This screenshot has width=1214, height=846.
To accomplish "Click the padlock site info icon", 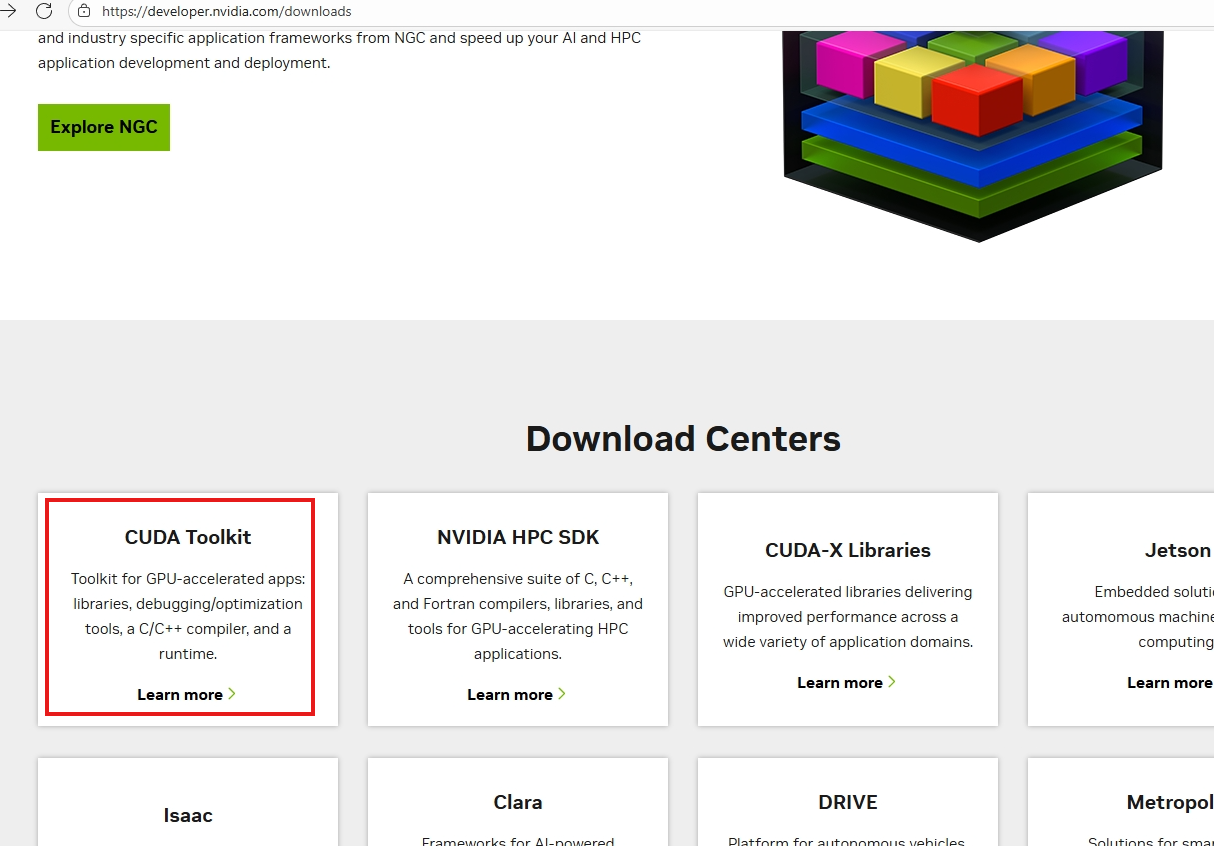I will tap(84, 11).
